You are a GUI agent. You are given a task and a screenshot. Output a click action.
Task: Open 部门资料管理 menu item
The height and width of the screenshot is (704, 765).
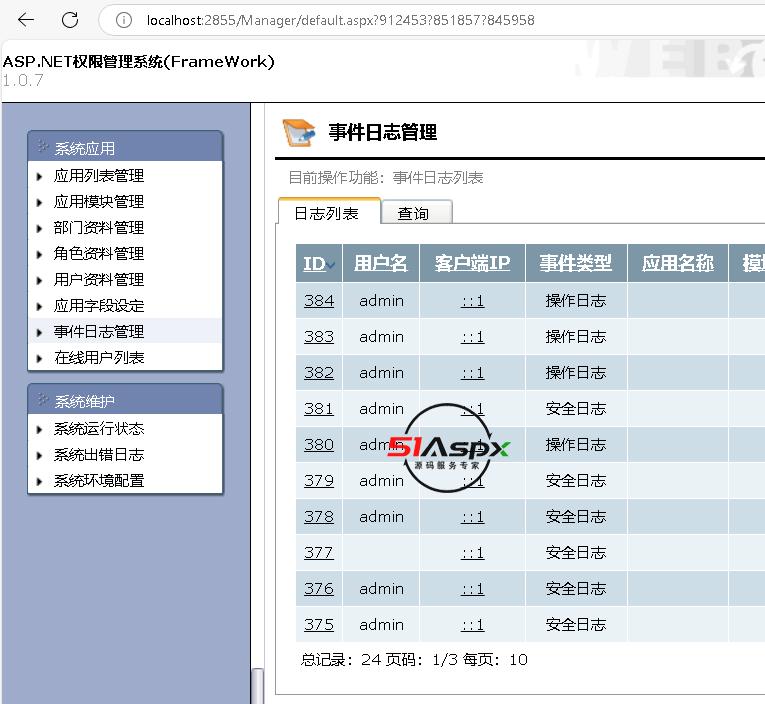pos(99,227)
